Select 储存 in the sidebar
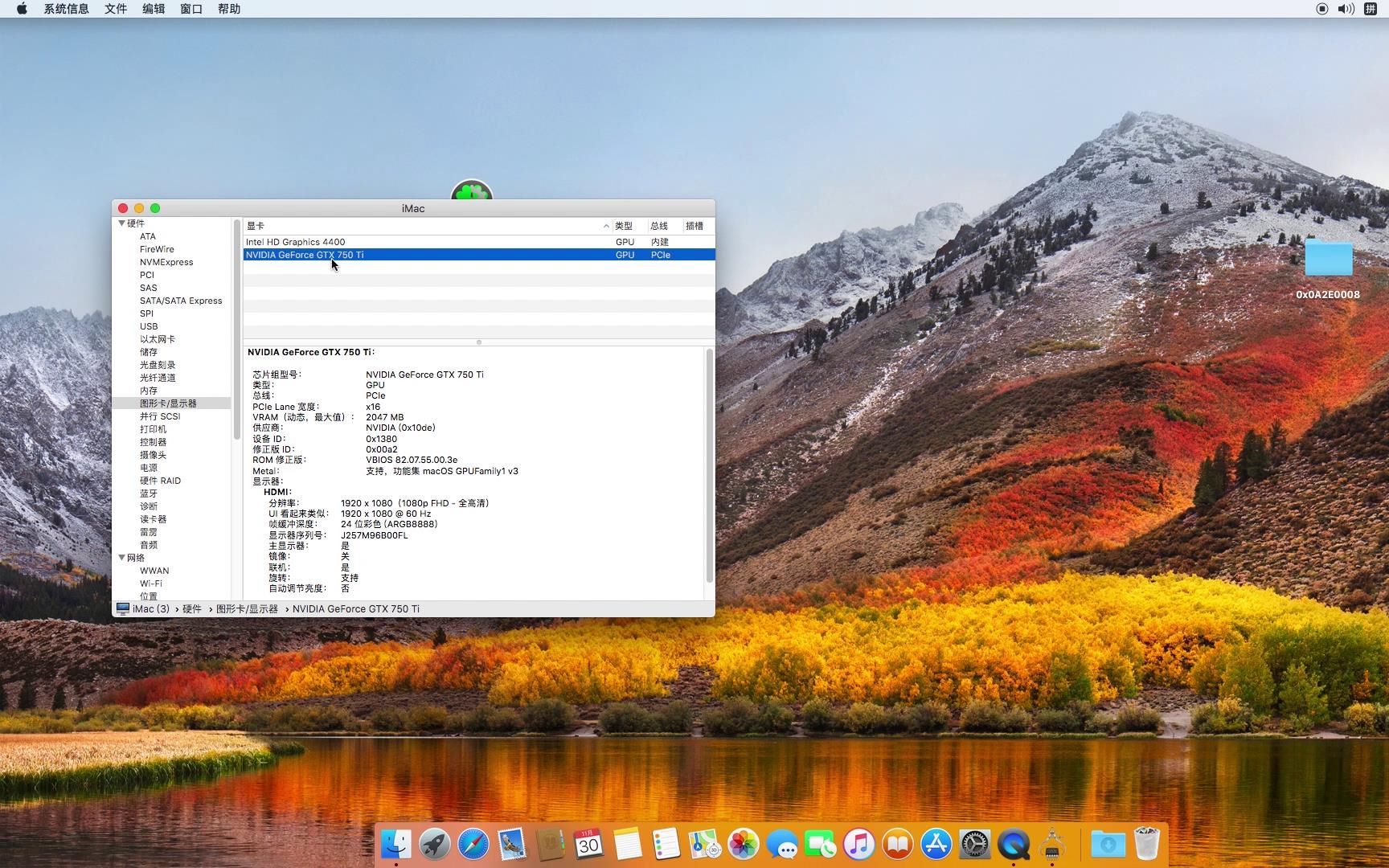This screenshot has height=868, width=1389. (149, 352)
